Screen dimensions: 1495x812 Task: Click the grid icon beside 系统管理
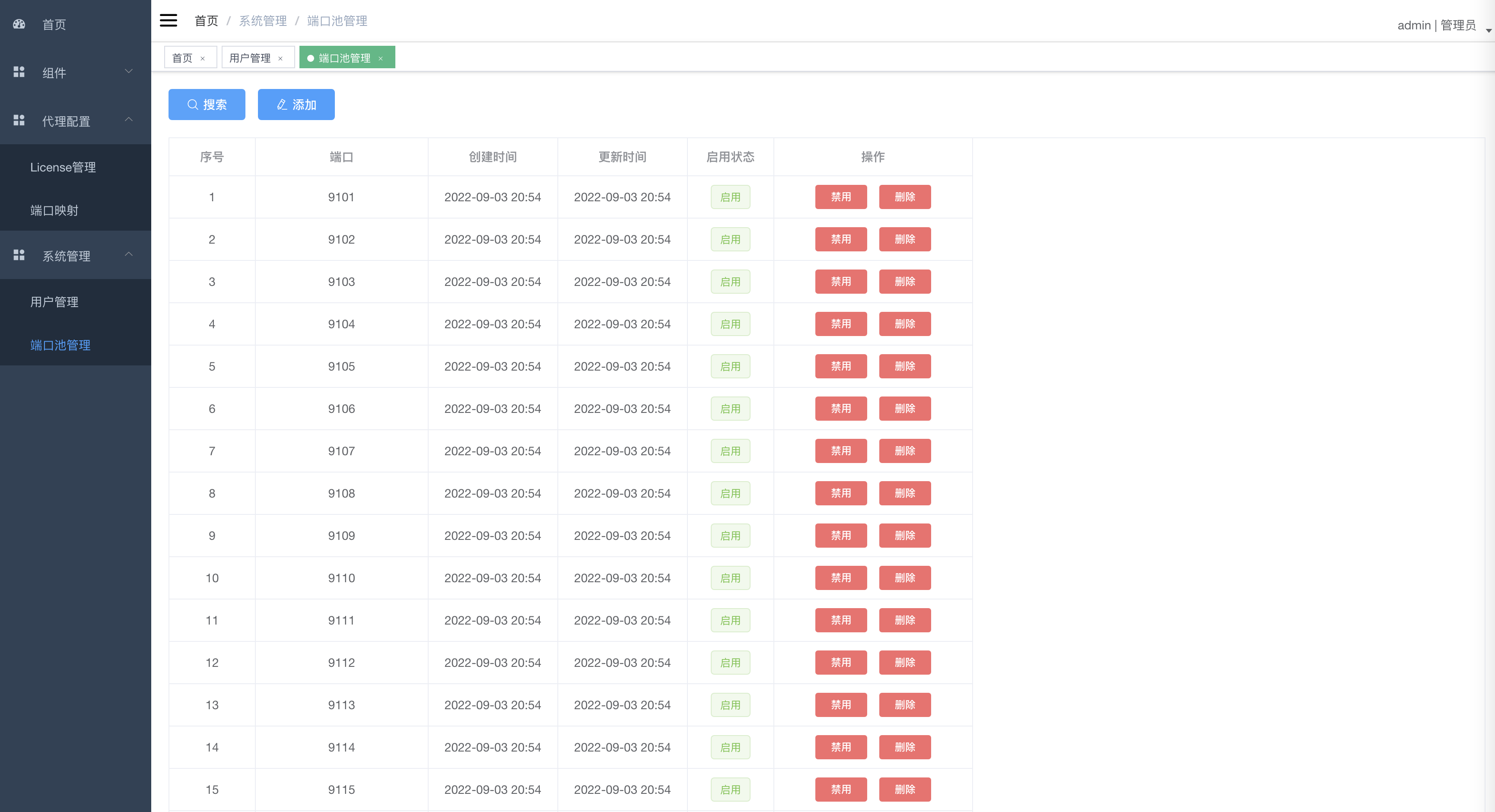(x=19, y=255)
